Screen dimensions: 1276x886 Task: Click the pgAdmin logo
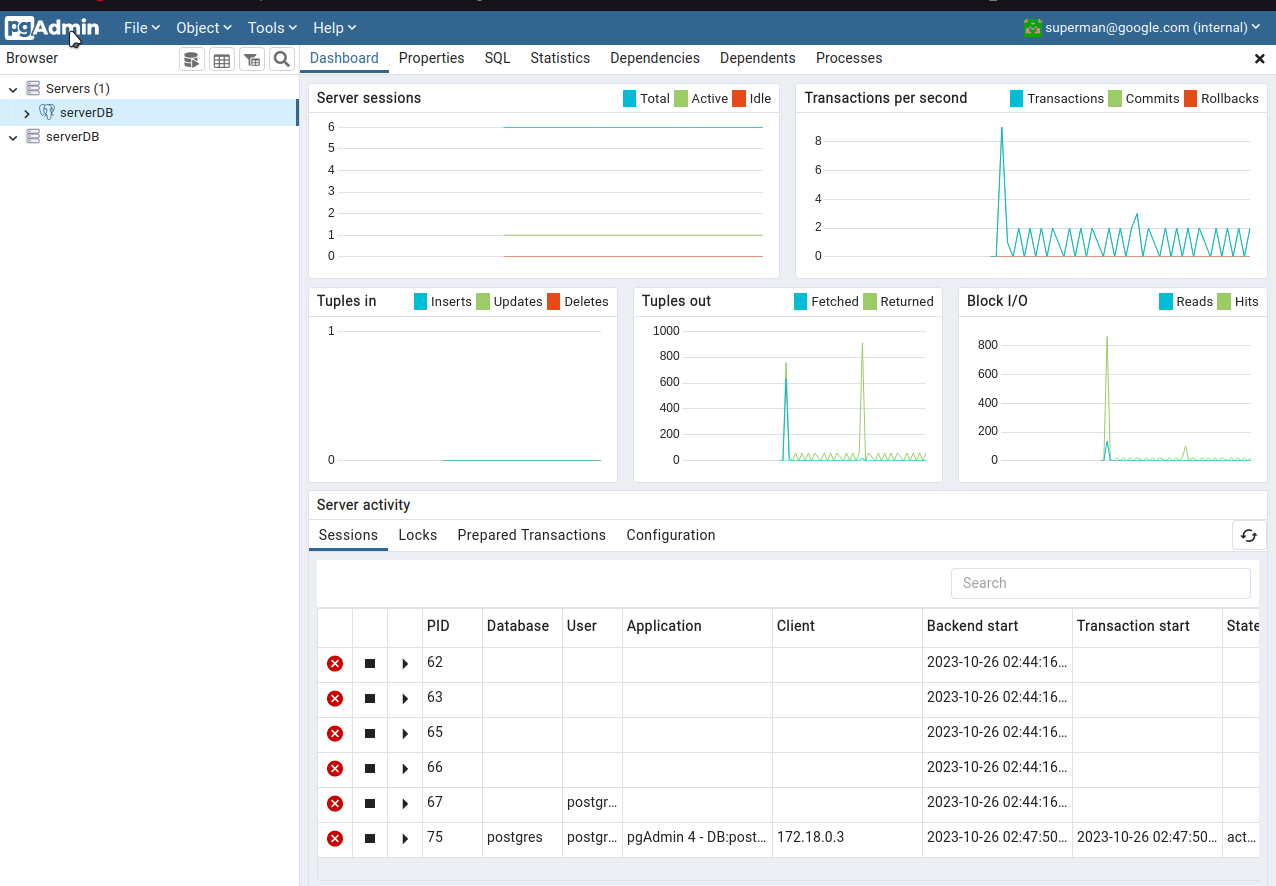pos(52,28)
